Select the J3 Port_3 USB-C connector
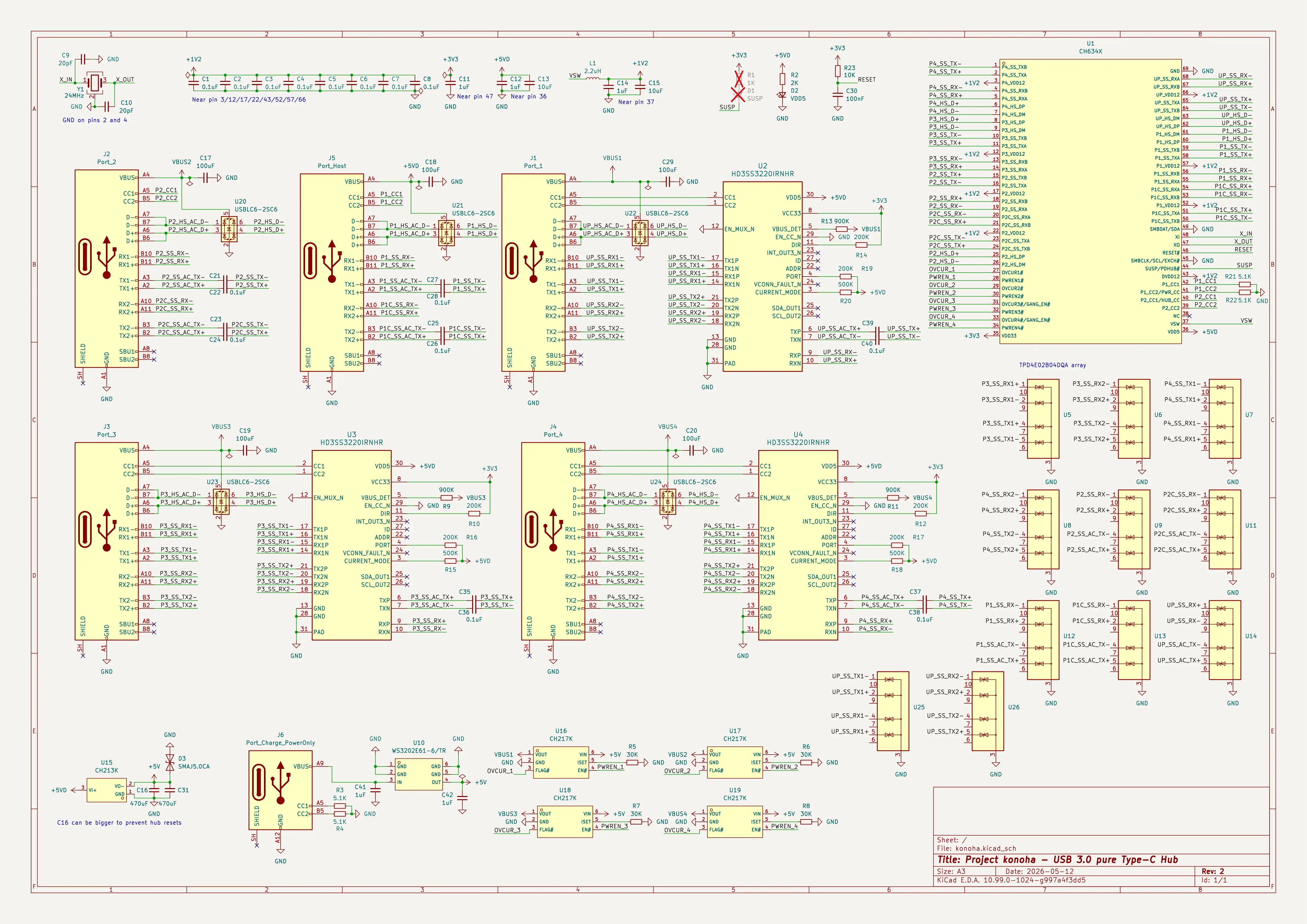The height and width of the screenshot is (924, 1307). point(106,541)
